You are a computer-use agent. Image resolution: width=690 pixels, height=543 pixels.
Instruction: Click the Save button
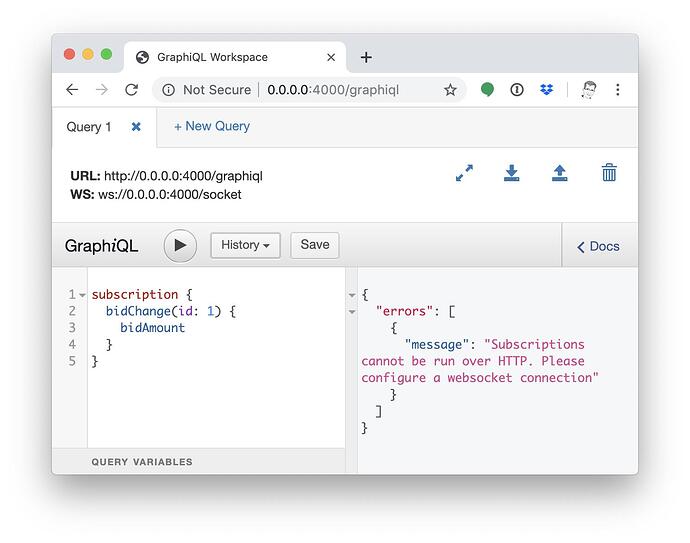click(315, 245)
